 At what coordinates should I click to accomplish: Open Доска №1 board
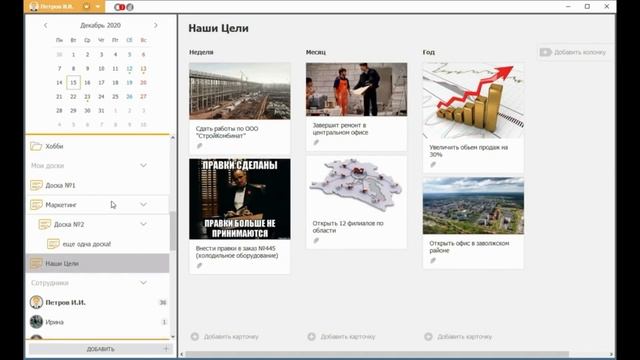point(98,185)
